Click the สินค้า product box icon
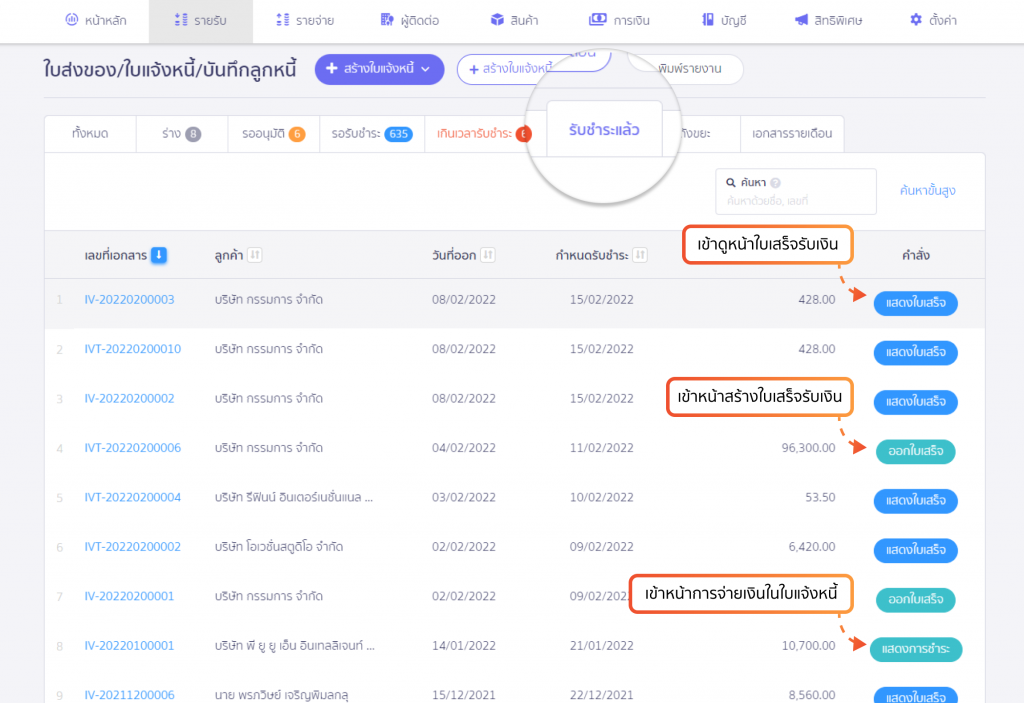The image size is (1024, 703). pyautogui.click(x=497, y=20)
